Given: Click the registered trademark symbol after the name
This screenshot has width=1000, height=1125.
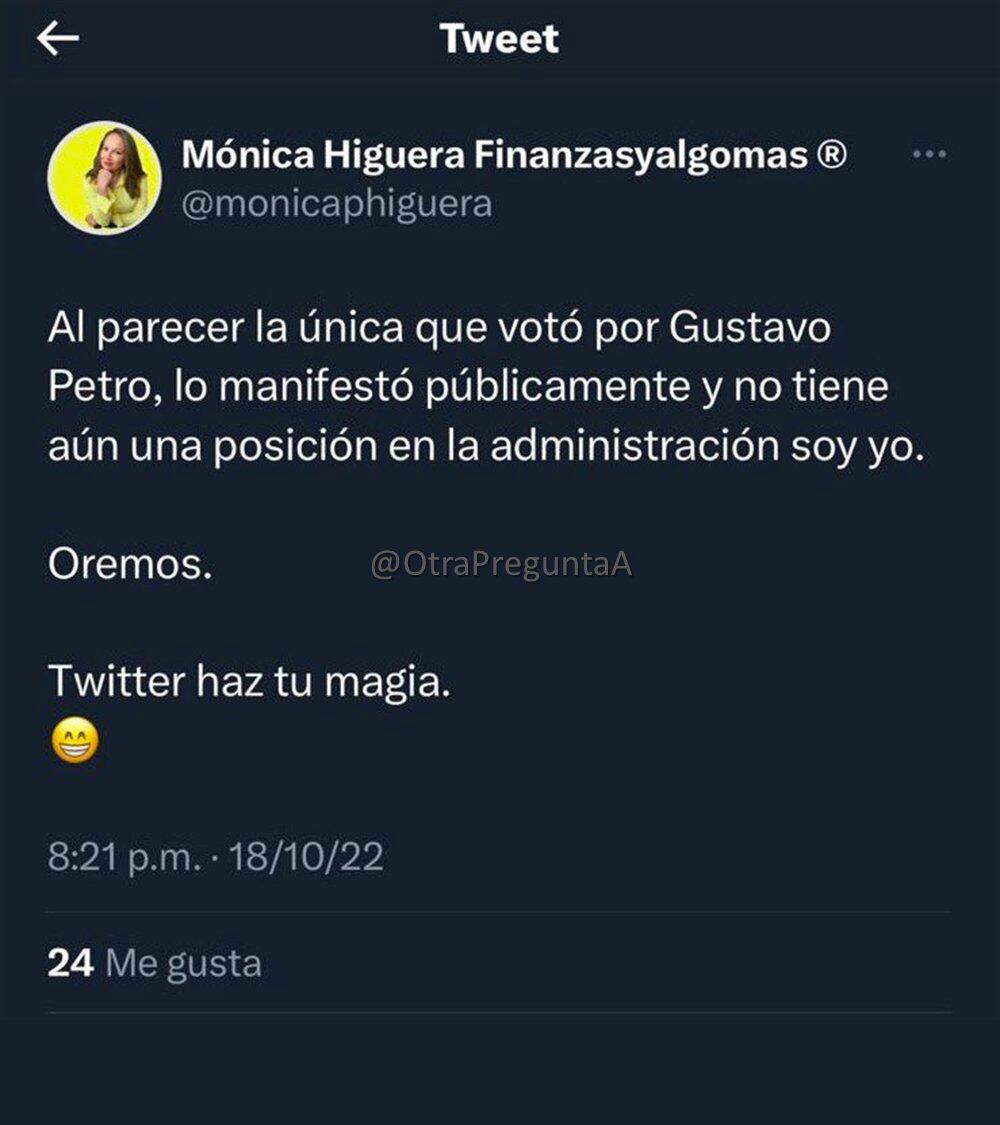Looking at the screenshot, I should tap(832, 155).
